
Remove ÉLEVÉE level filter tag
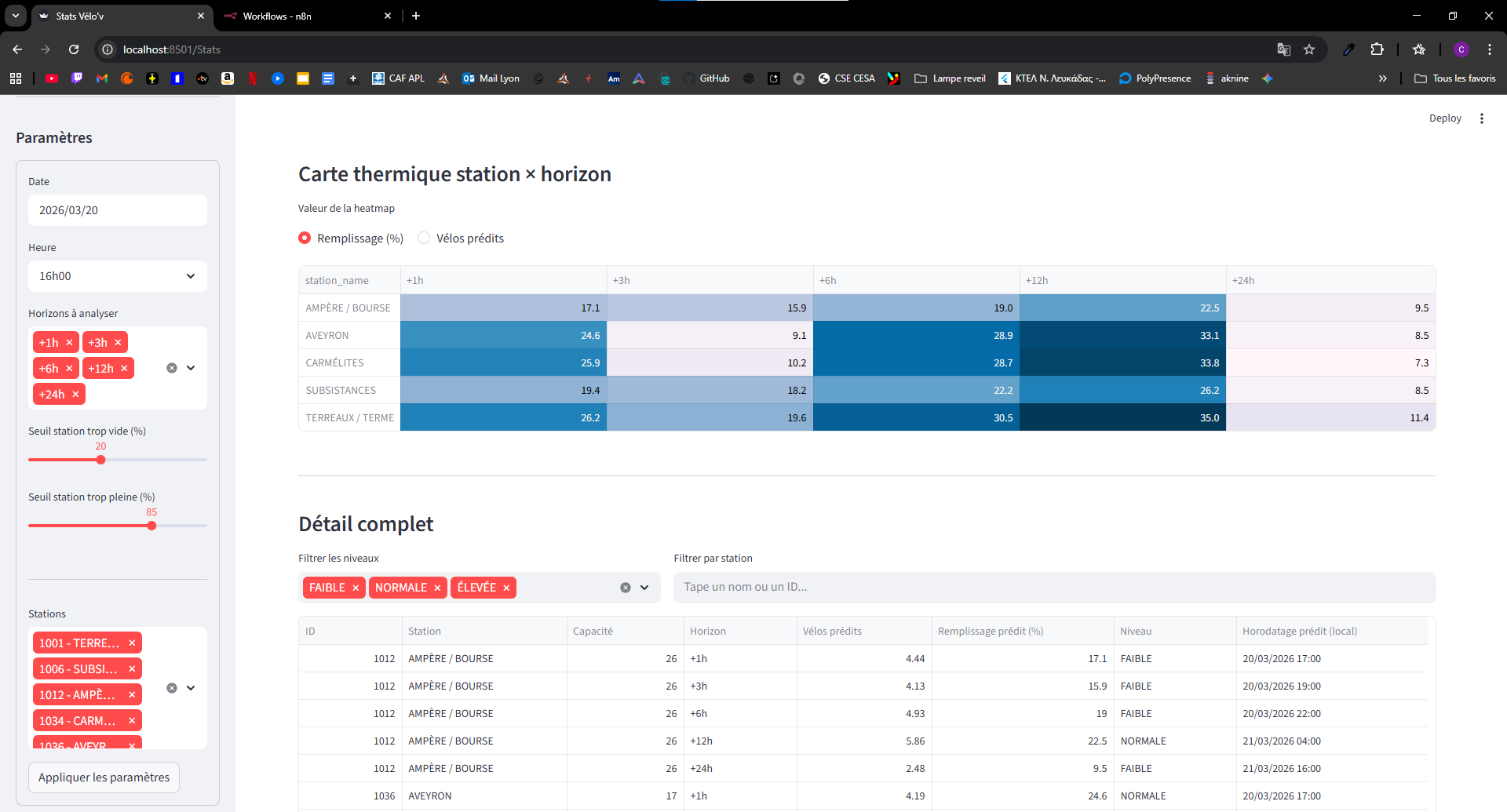coord(506,588)
